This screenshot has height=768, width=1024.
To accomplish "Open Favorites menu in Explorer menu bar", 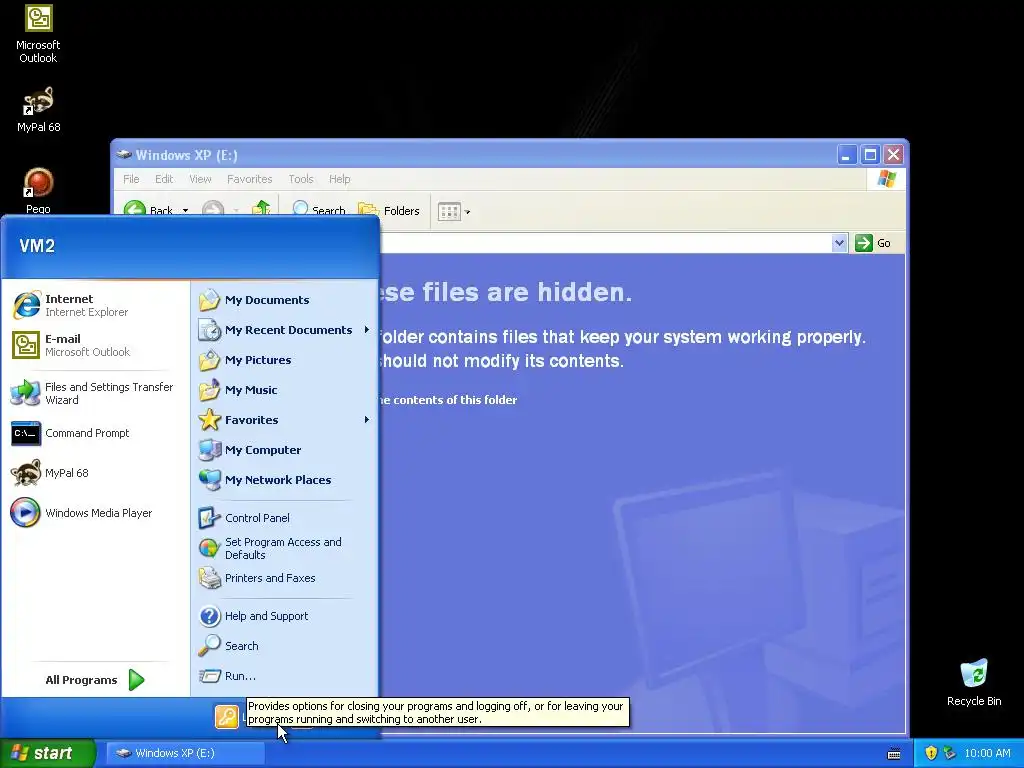I will point(249,179).
